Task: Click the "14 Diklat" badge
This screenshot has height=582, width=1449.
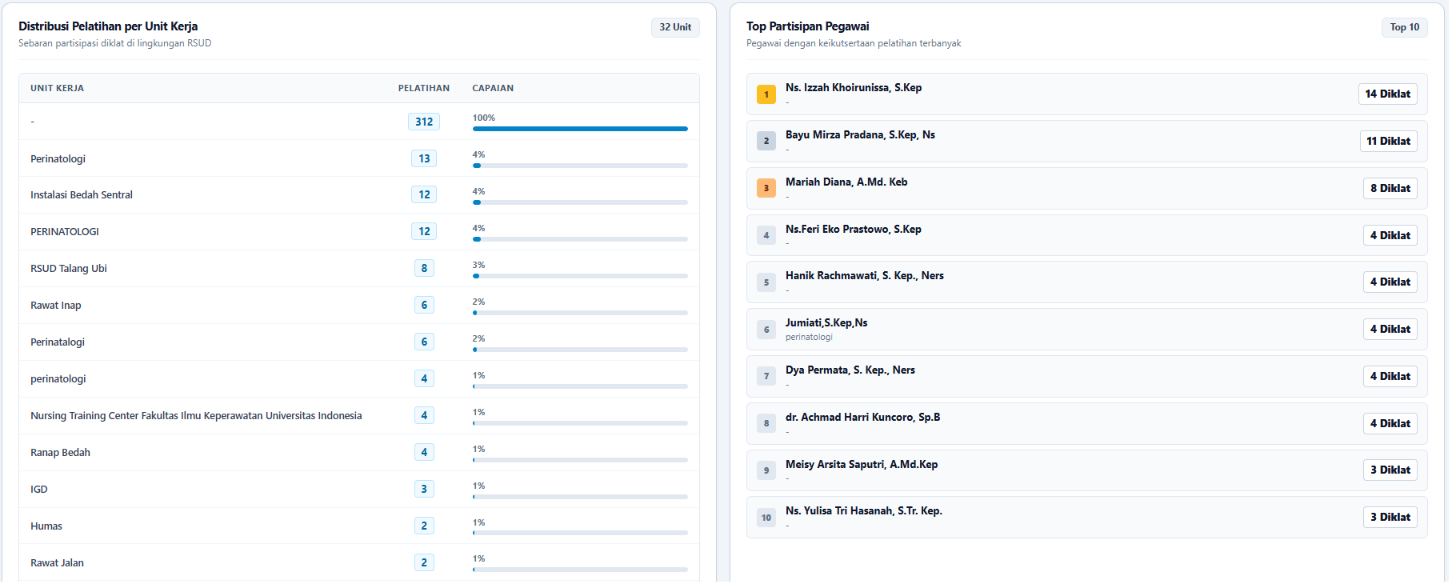Action: point(1388,94)
